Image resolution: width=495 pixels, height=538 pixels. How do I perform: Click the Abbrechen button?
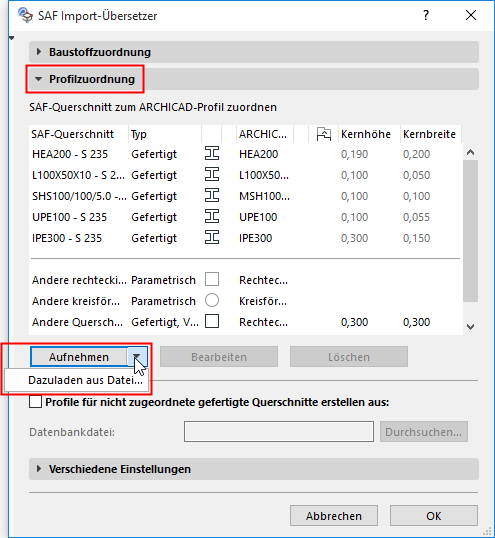pyautogui.click(x=334, y=516)
